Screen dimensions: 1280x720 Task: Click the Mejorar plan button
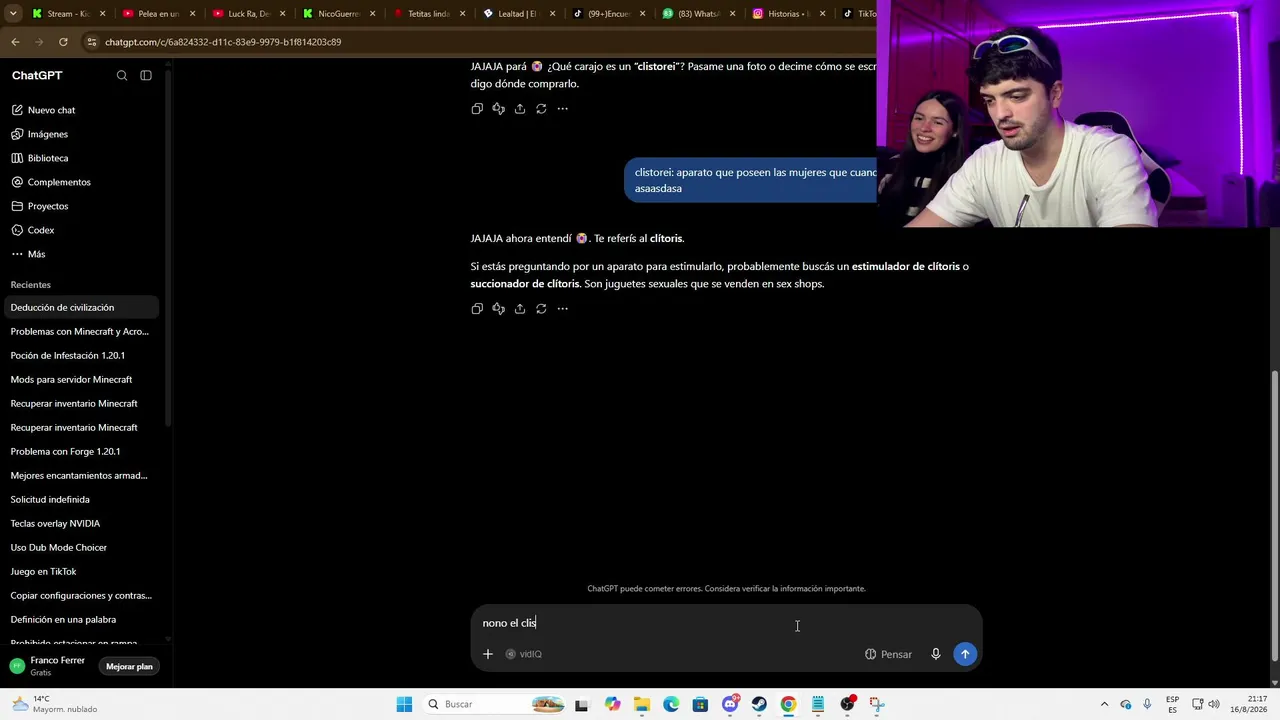point(129,666)
